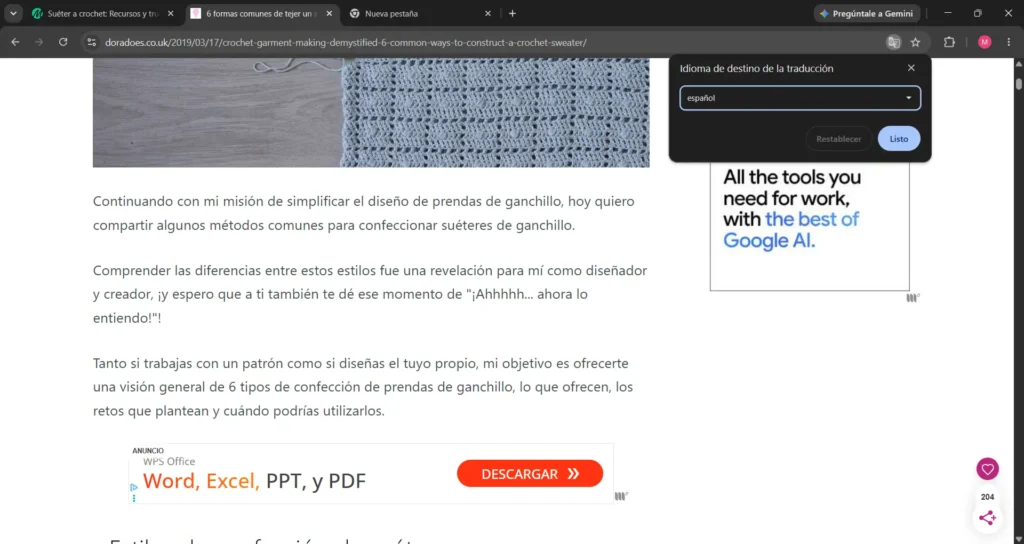Screen dimensions: 1024x544
Task: Close the '6 formas comunes' tab
Action: 329,13
